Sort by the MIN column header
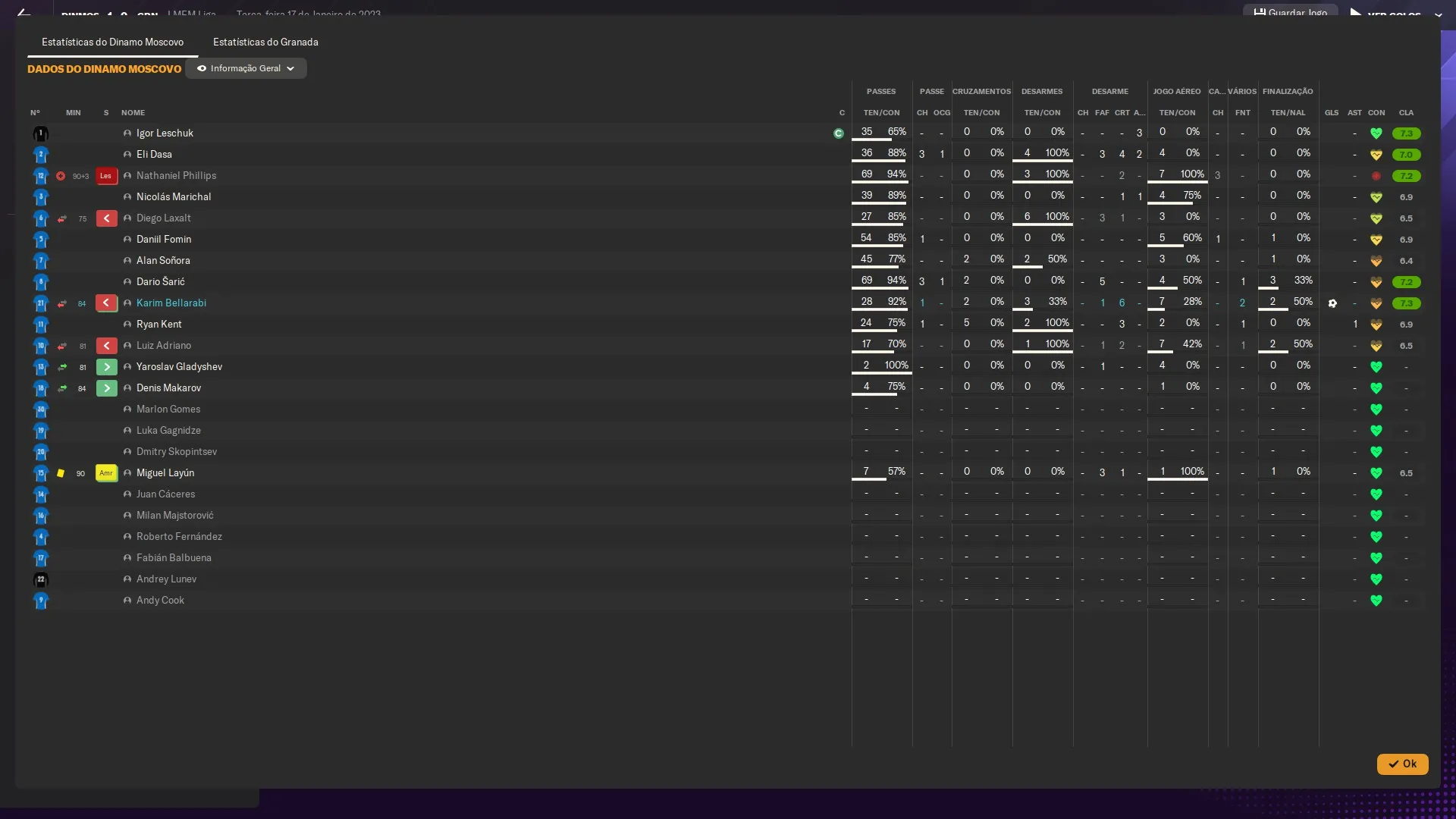The image size is (1456, 819). [x=73, y=113]
